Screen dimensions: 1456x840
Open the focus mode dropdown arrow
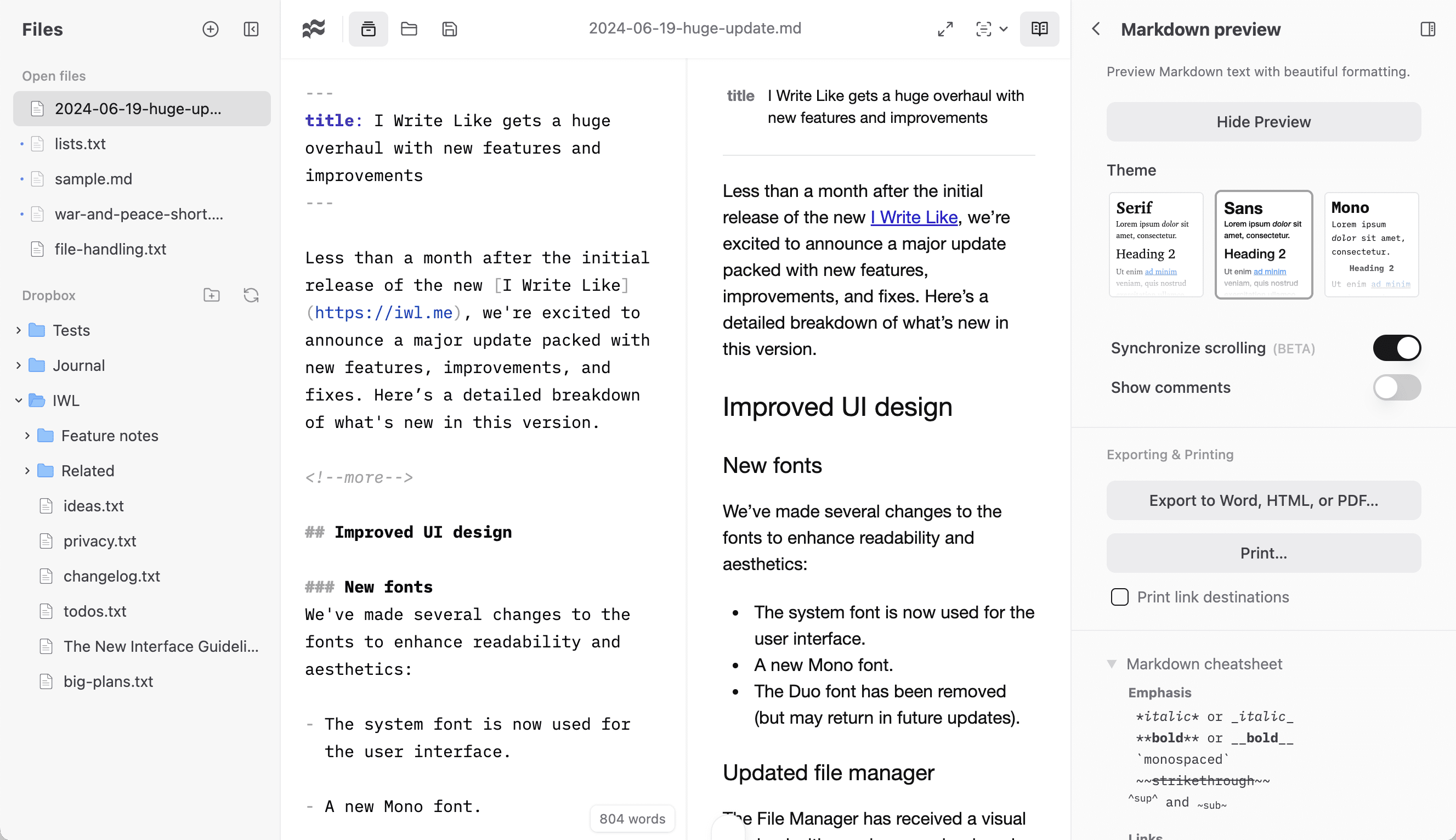click(1004, 29)
